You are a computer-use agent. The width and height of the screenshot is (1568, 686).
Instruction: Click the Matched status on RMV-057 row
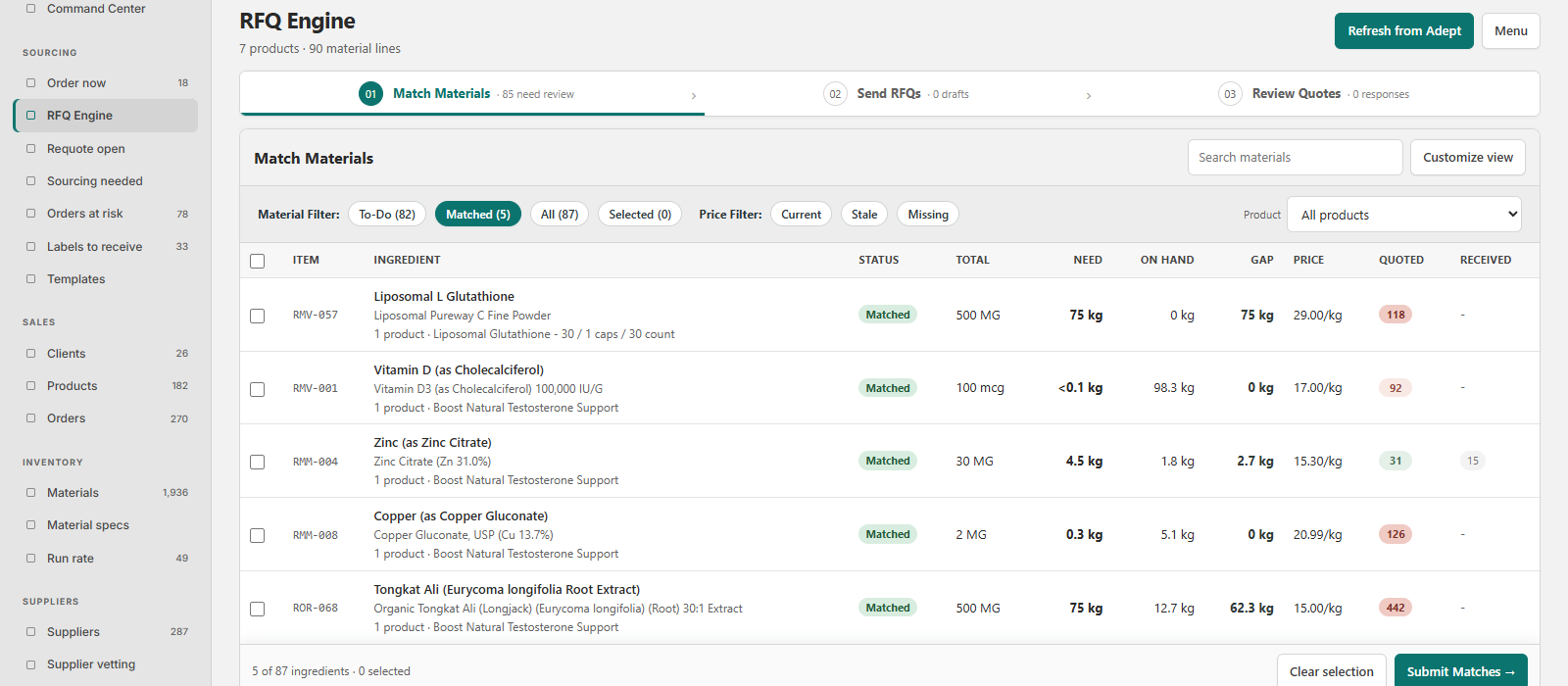888,315
